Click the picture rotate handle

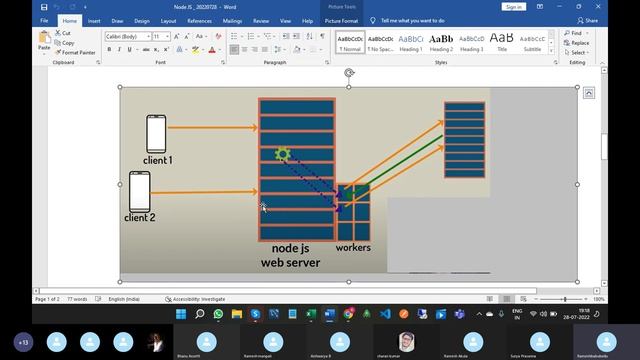[x=349, y=73]
